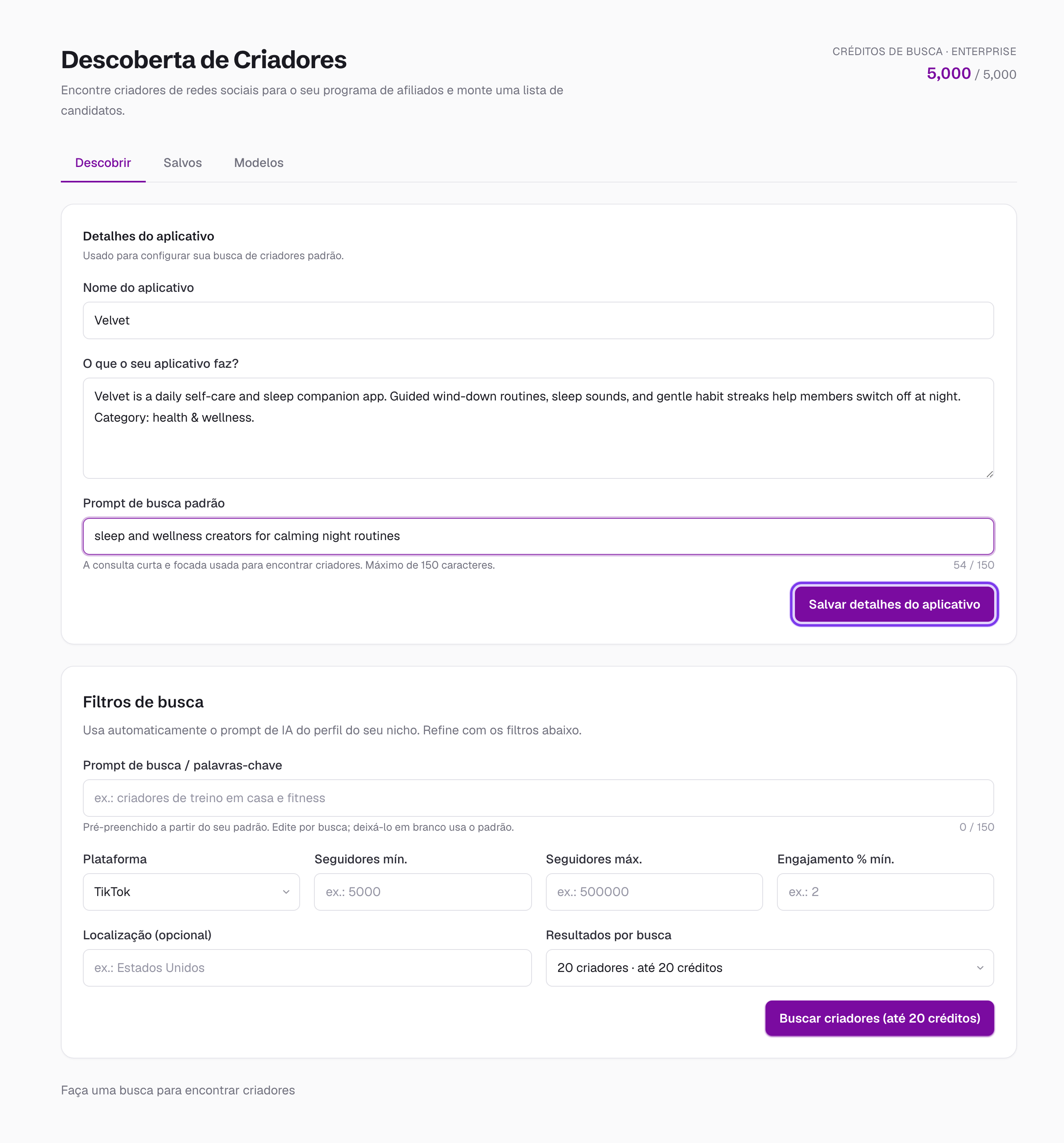Expand the Resultados por busca dropdown
The image size is (1064, 1143).
[770, 967]
